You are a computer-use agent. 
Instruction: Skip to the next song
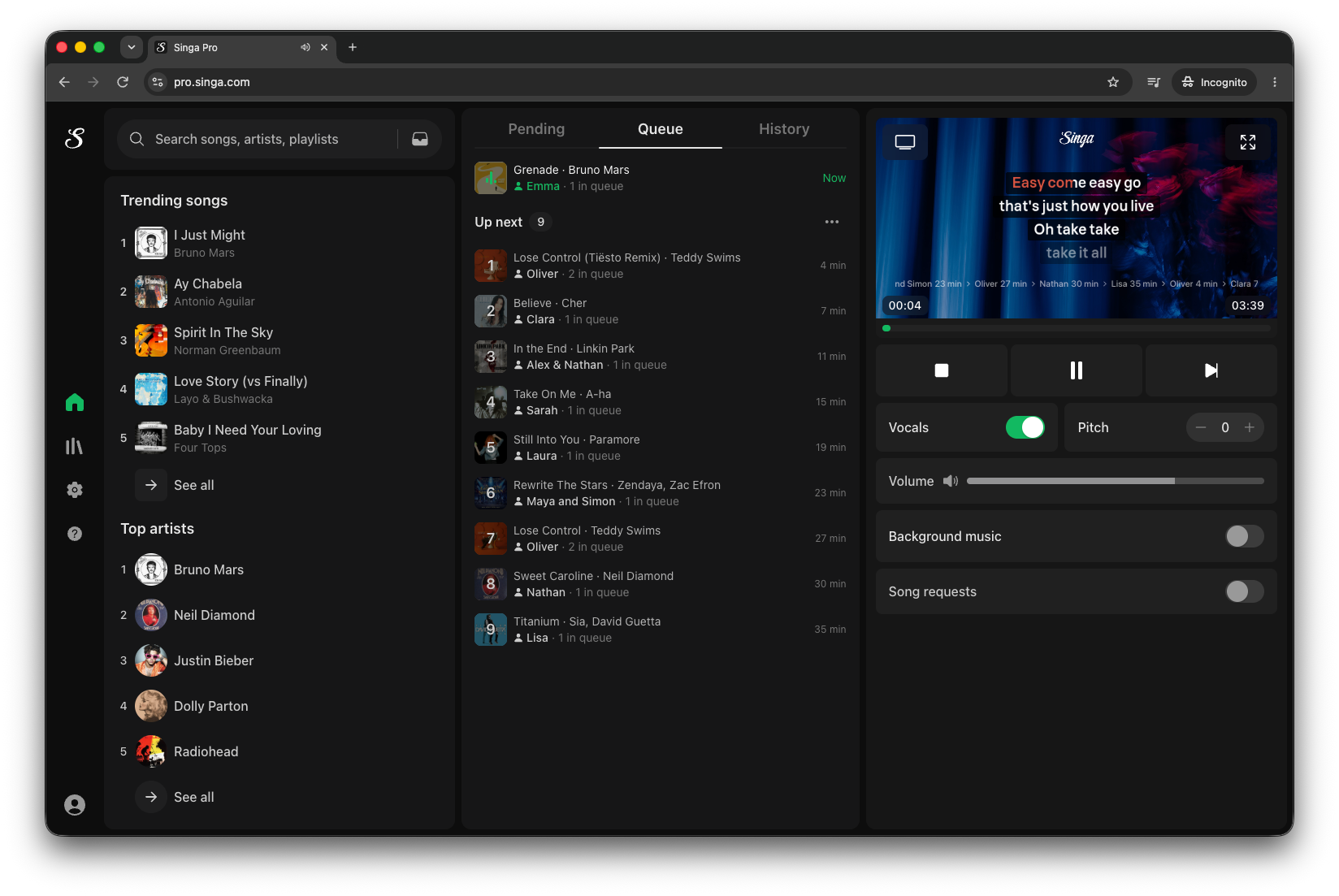pyautogui.click(x=1211, y=370)
